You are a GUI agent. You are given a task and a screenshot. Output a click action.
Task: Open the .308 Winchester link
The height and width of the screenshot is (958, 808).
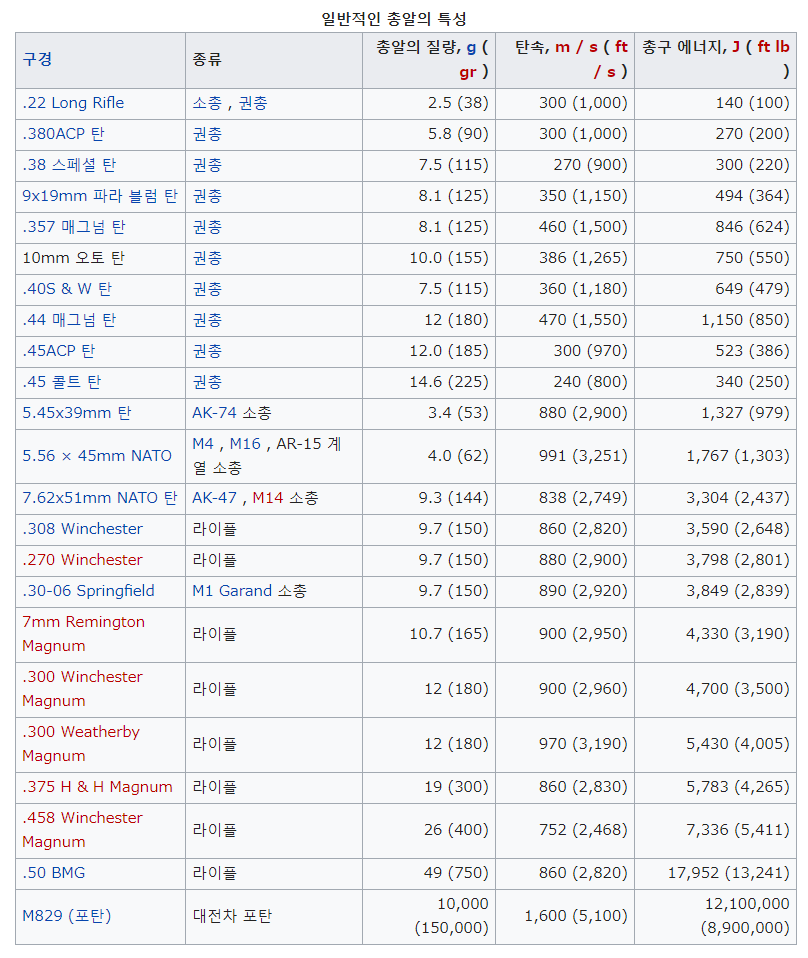tap(82, 529)
